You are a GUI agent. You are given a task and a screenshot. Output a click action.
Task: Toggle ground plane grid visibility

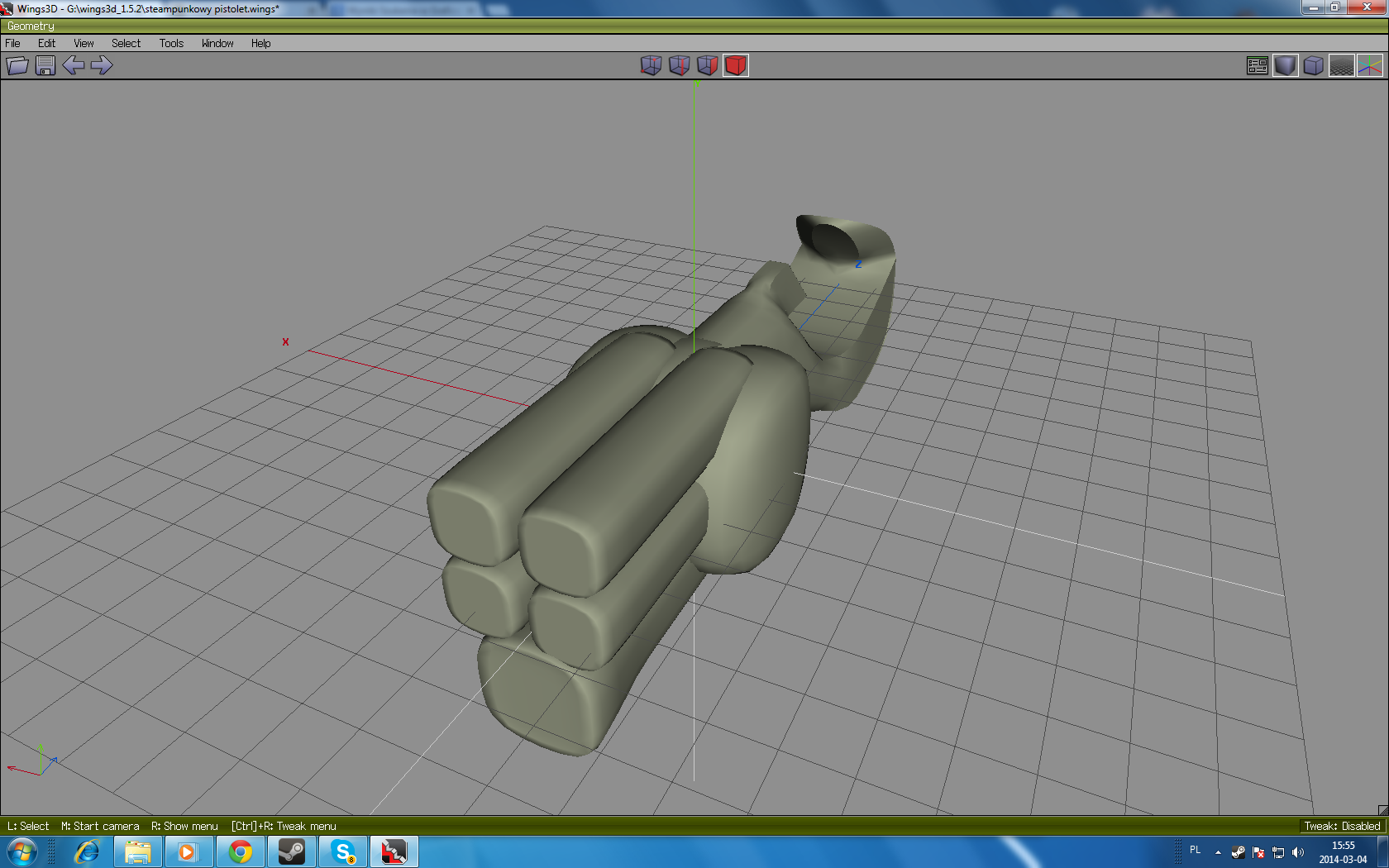coord(1342,65)
